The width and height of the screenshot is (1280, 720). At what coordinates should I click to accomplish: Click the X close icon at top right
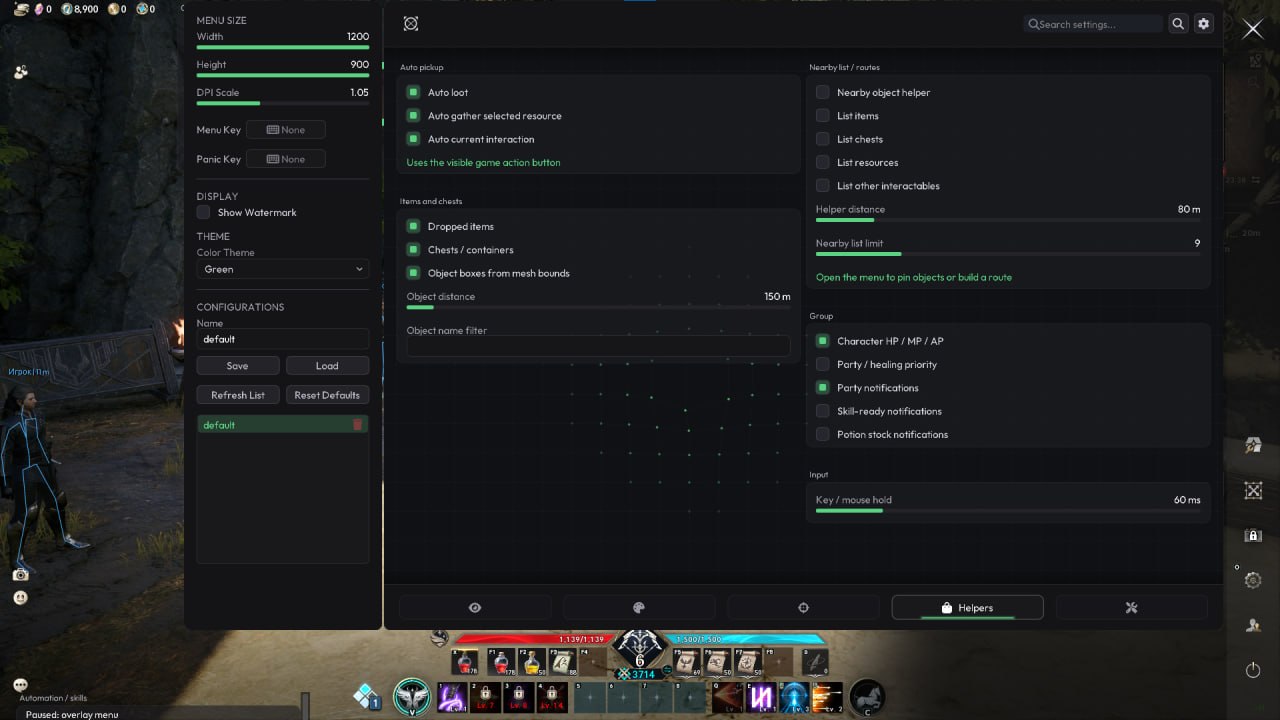[x=1253, y=29]
